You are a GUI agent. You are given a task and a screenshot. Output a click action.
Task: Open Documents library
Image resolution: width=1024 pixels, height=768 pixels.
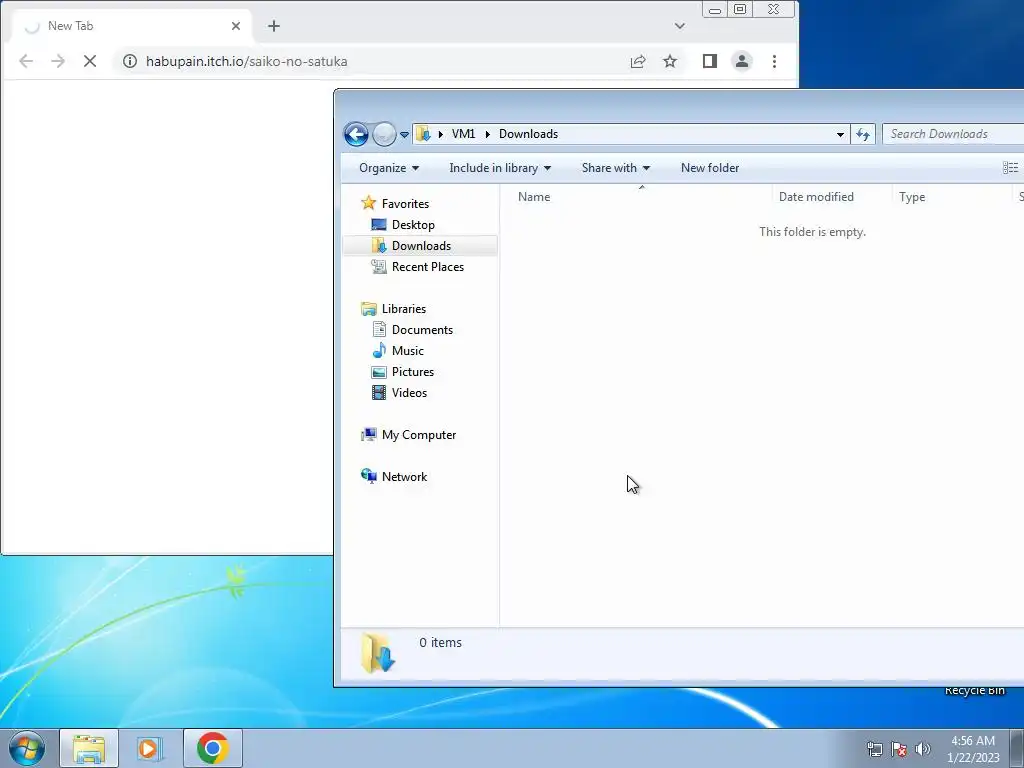(x=422, y=330)
